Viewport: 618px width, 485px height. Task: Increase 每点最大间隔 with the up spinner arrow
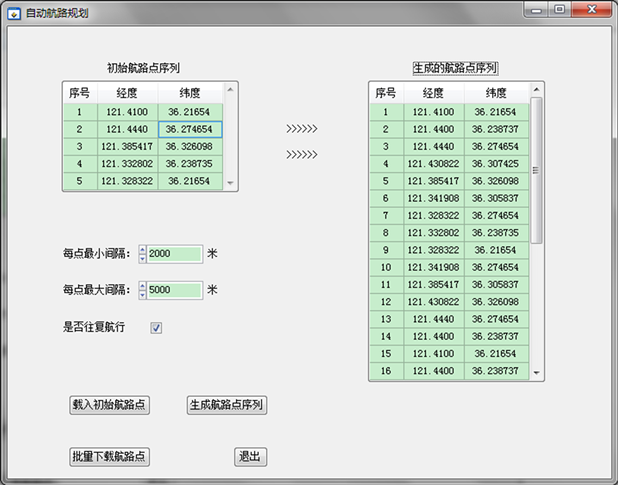pyautogui.click(x=142, y=285)
